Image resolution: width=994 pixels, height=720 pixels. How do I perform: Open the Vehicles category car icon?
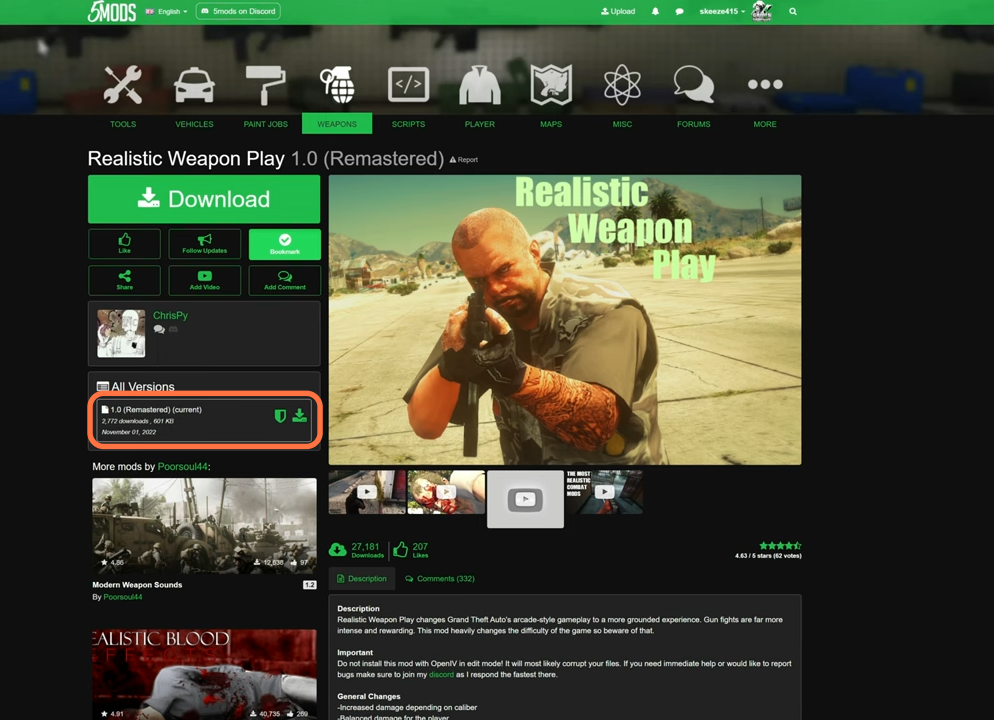point(194,85)
